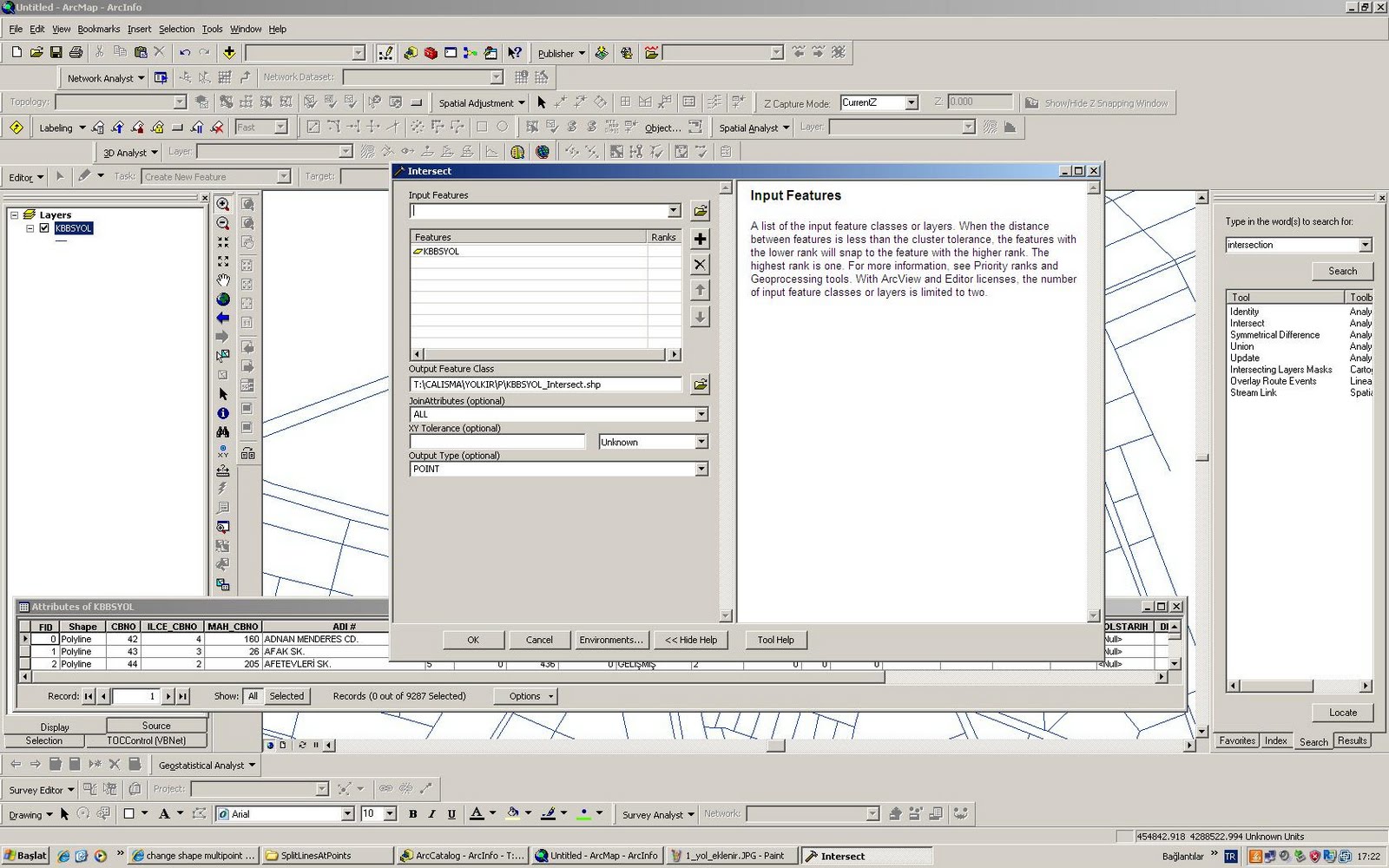
Task: Click the font color A swatch
Action: [x=477, y=814]
